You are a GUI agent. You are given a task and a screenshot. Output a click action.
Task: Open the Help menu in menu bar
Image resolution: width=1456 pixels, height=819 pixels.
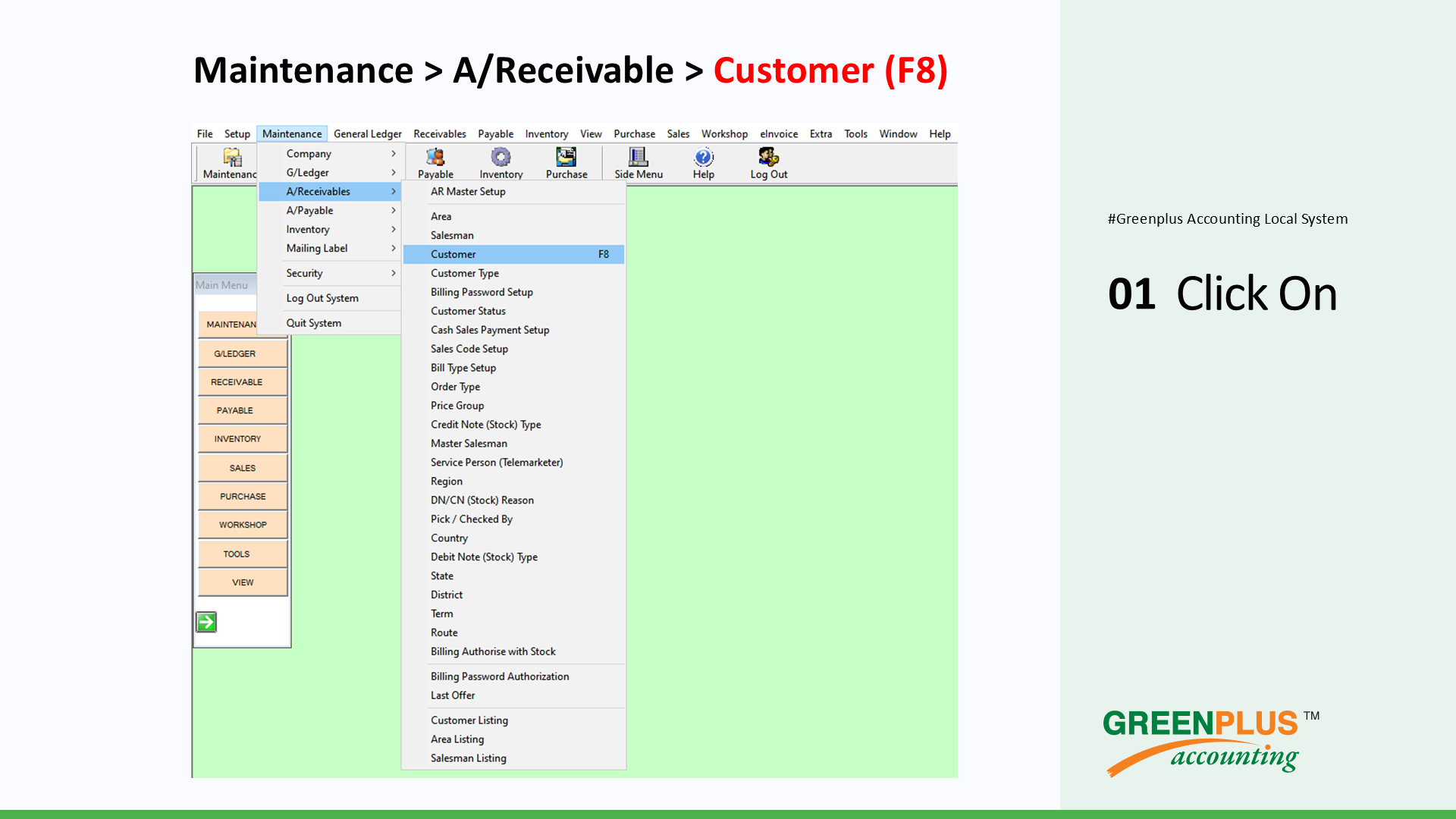click(940, 133)
